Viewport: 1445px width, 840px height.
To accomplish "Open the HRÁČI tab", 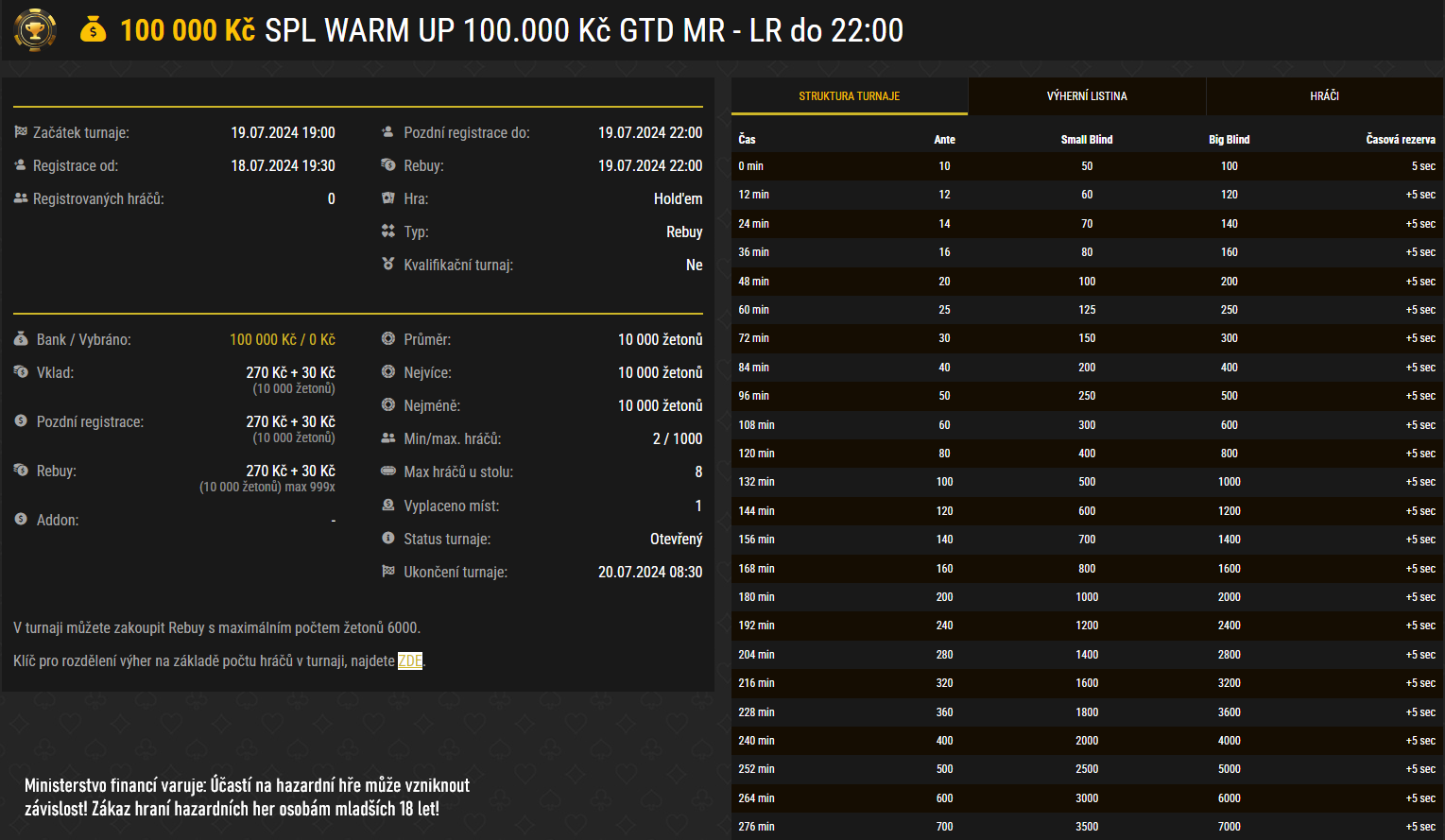I will click(1324, 95).
